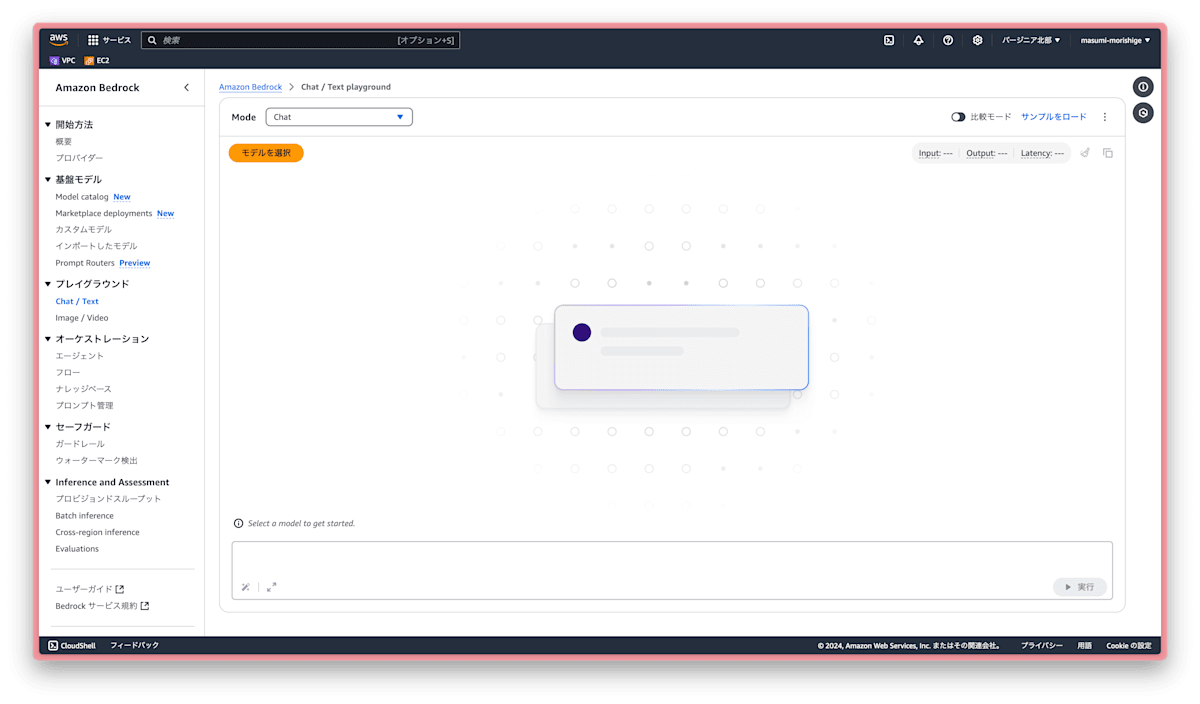Open インポートしたモデル in the sidebar
Image resolution: width=1200 pixels, height=704 pixels.
pos(96,246)
